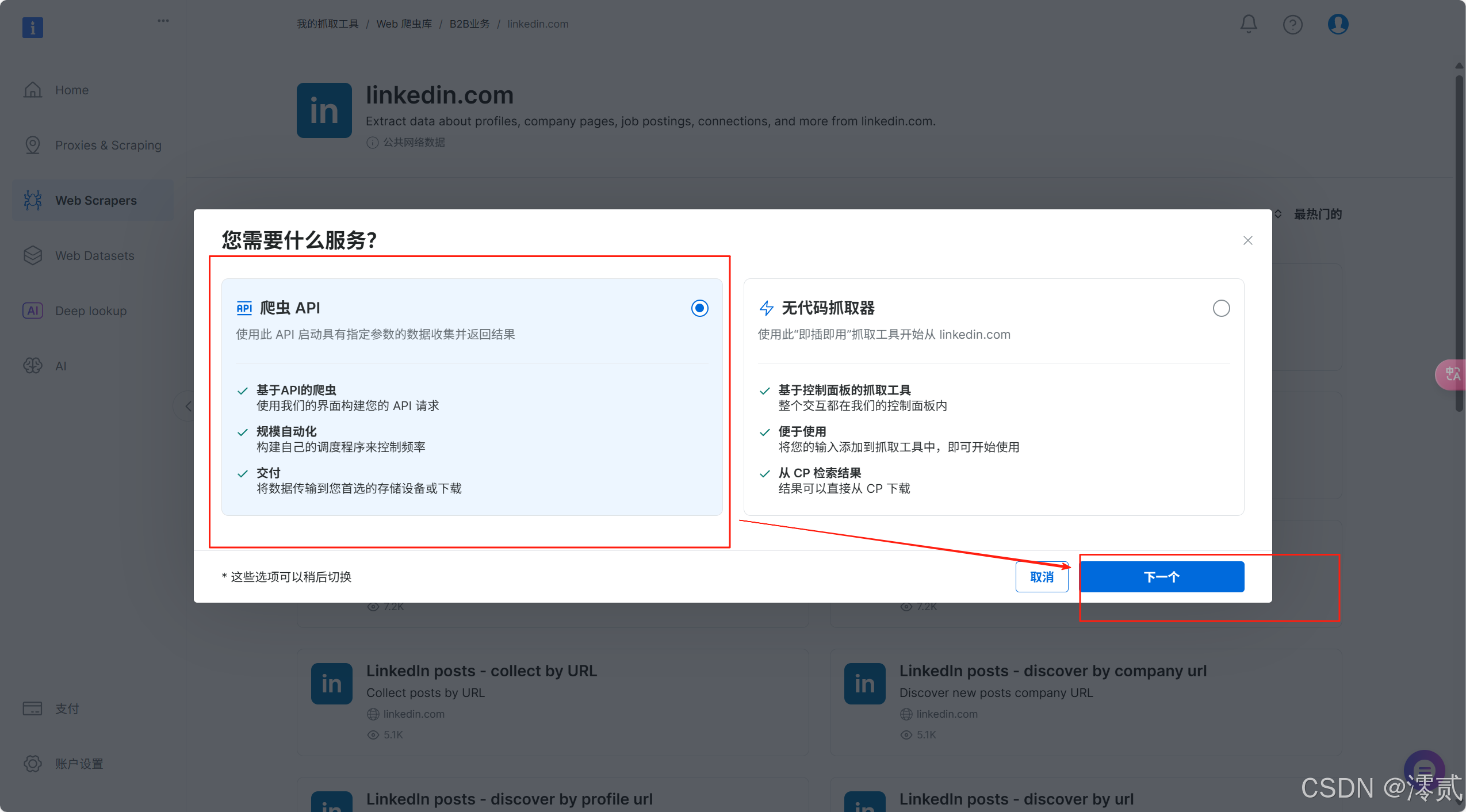Open the user profile avatar
The height and width of the screenshot is (812, 1466).
tap(1337, 24)
